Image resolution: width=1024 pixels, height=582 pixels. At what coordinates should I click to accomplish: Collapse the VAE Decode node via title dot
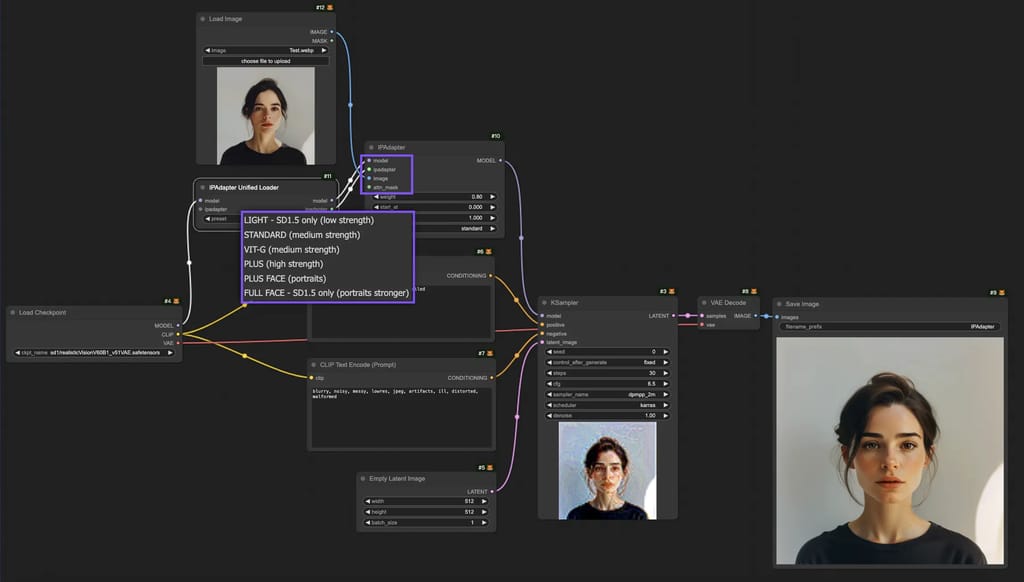click(x=704, y=302)
